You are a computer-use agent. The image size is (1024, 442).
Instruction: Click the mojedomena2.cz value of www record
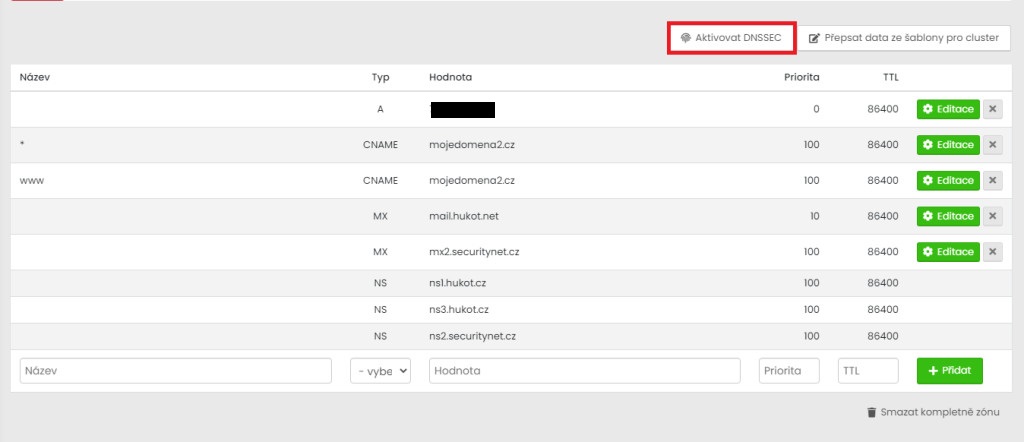pos(471,181)
